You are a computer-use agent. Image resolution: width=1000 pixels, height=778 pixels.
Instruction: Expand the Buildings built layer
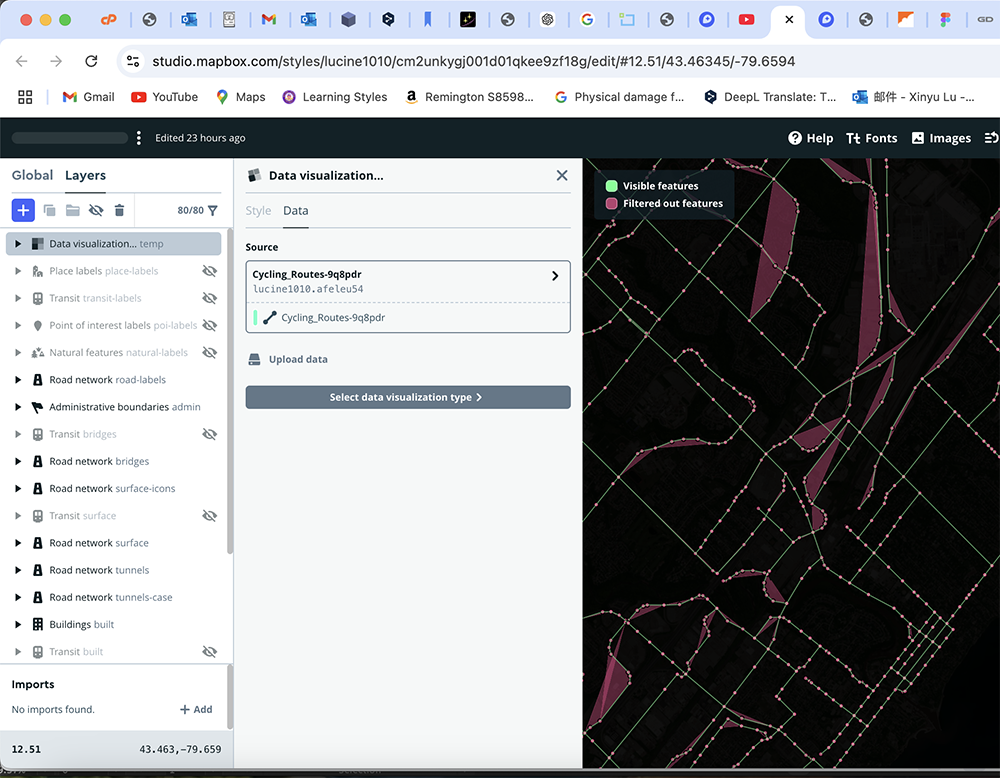pyautogui.click(x=17, y=623)
